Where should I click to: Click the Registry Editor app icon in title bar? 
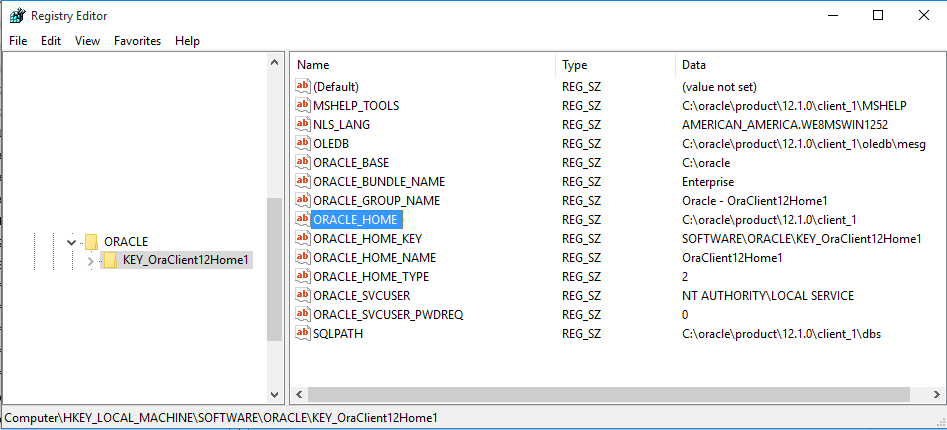click(x=17, y=15)
